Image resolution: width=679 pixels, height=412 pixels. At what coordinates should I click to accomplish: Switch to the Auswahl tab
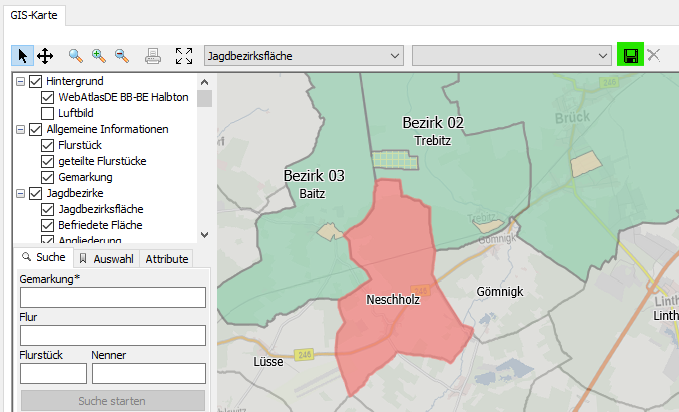pos(106,258)
